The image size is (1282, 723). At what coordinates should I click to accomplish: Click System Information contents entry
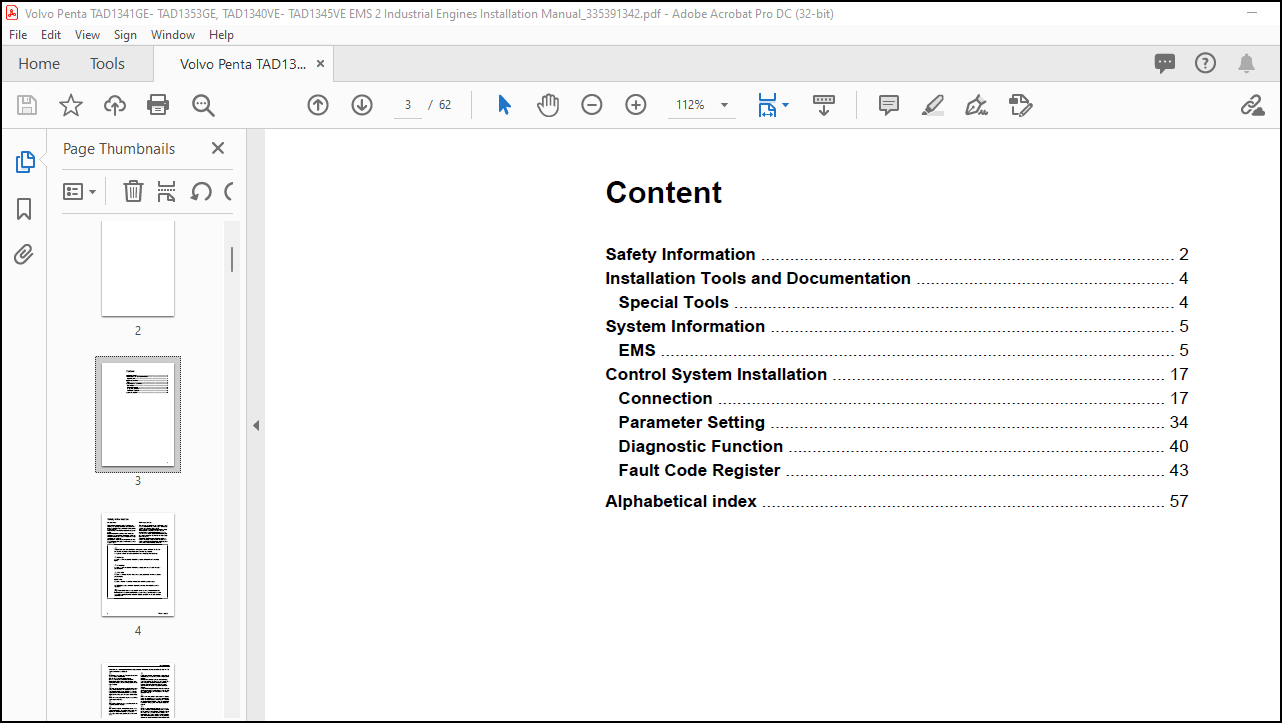pyautogui.click(x=897, y=326)
